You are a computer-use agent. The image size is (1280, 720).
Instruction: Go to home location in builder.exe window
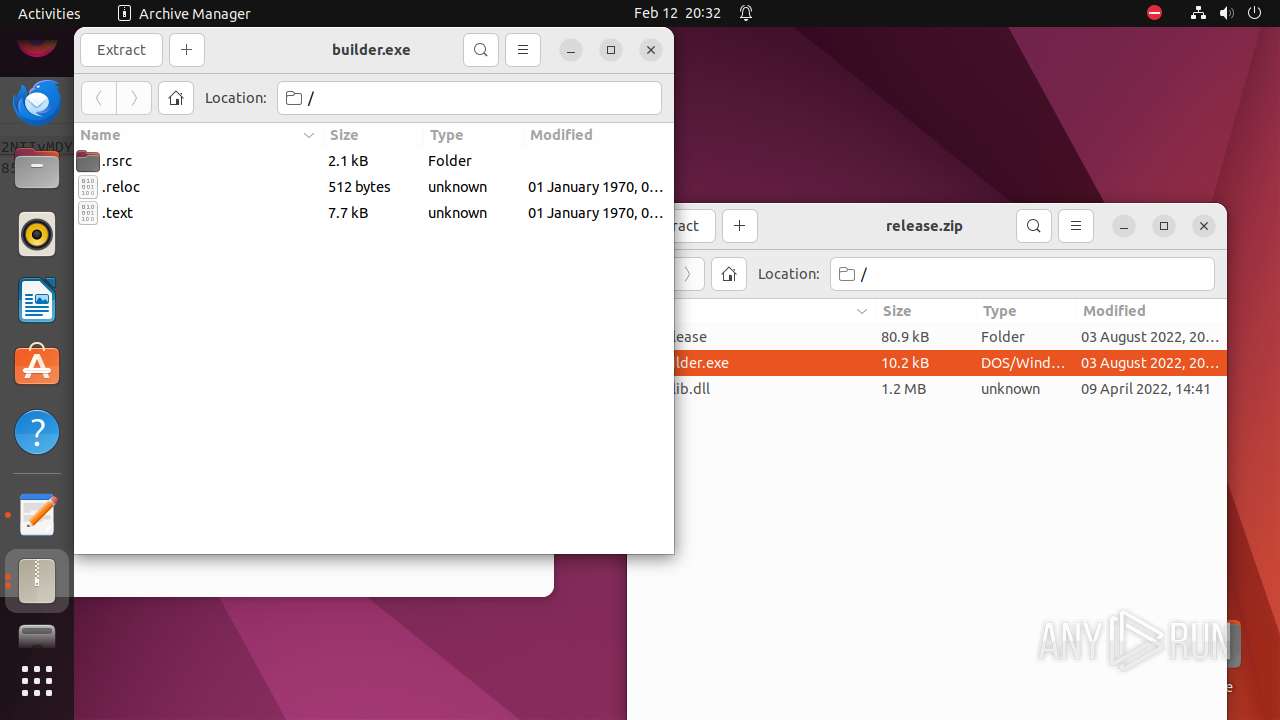(176, 98)
